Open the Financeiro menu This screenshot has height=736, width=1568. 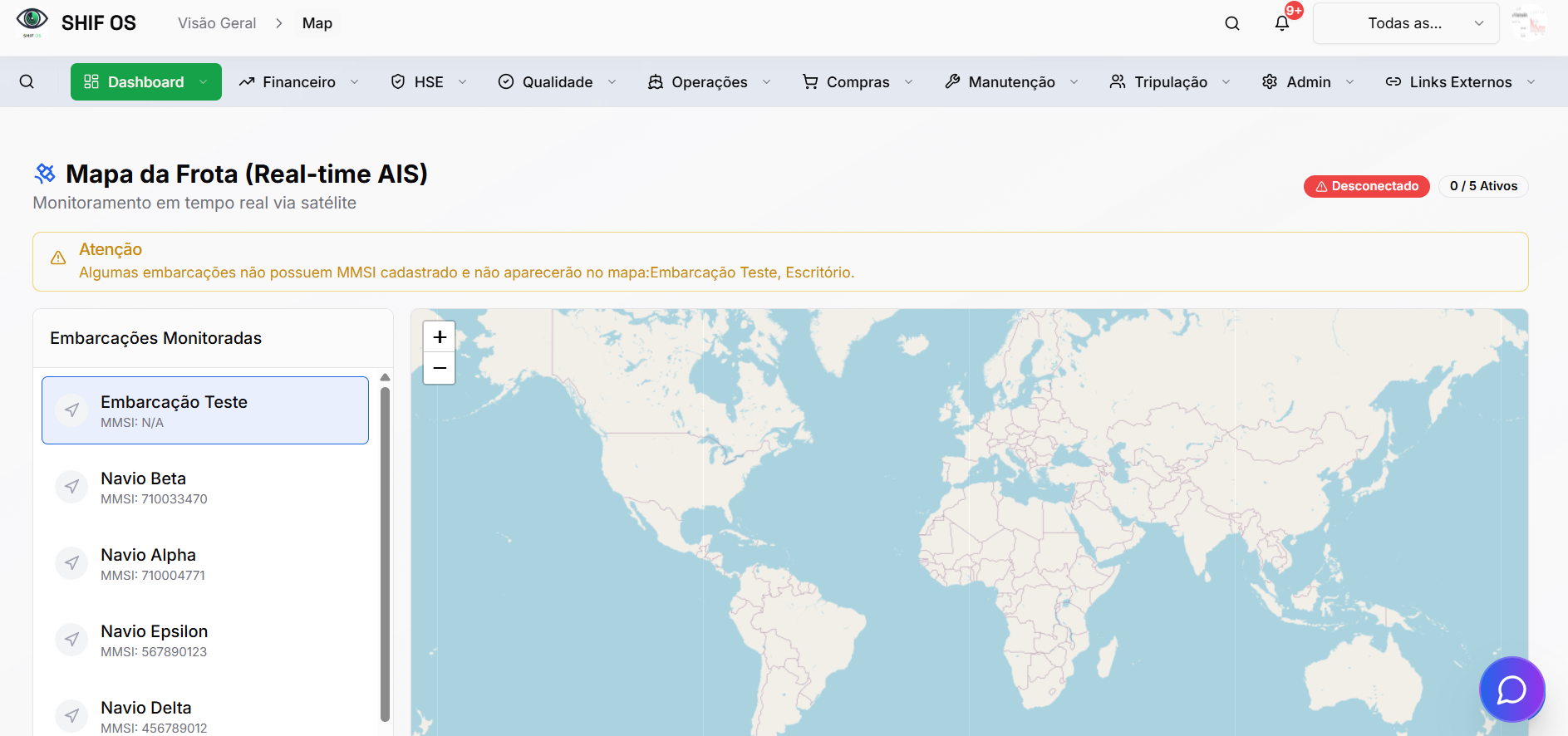pos(299,81)
